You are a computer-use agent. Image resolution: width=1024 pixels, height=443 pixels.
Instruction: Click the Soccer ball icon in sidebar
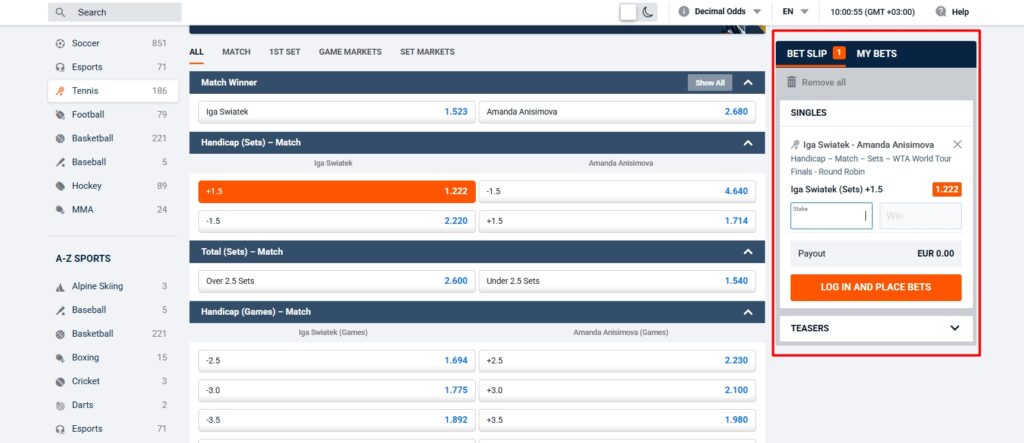[x=61, y=44]
